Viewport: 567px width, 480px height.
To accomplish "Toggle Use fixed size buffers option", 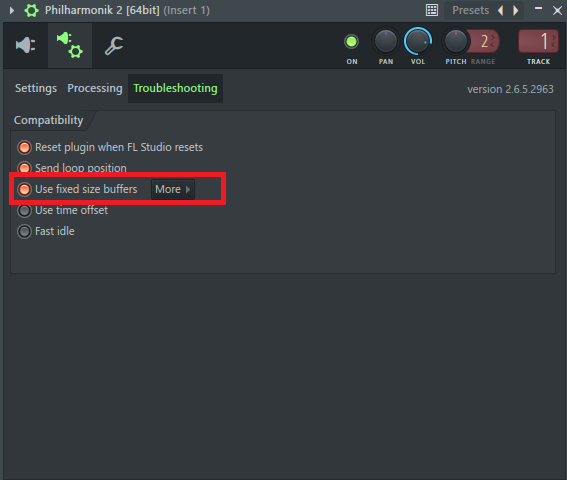I will click(24, 189).
